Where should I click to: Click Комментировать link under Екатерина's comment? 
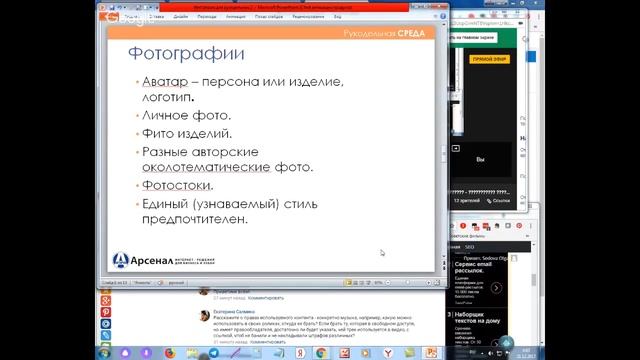268,342
